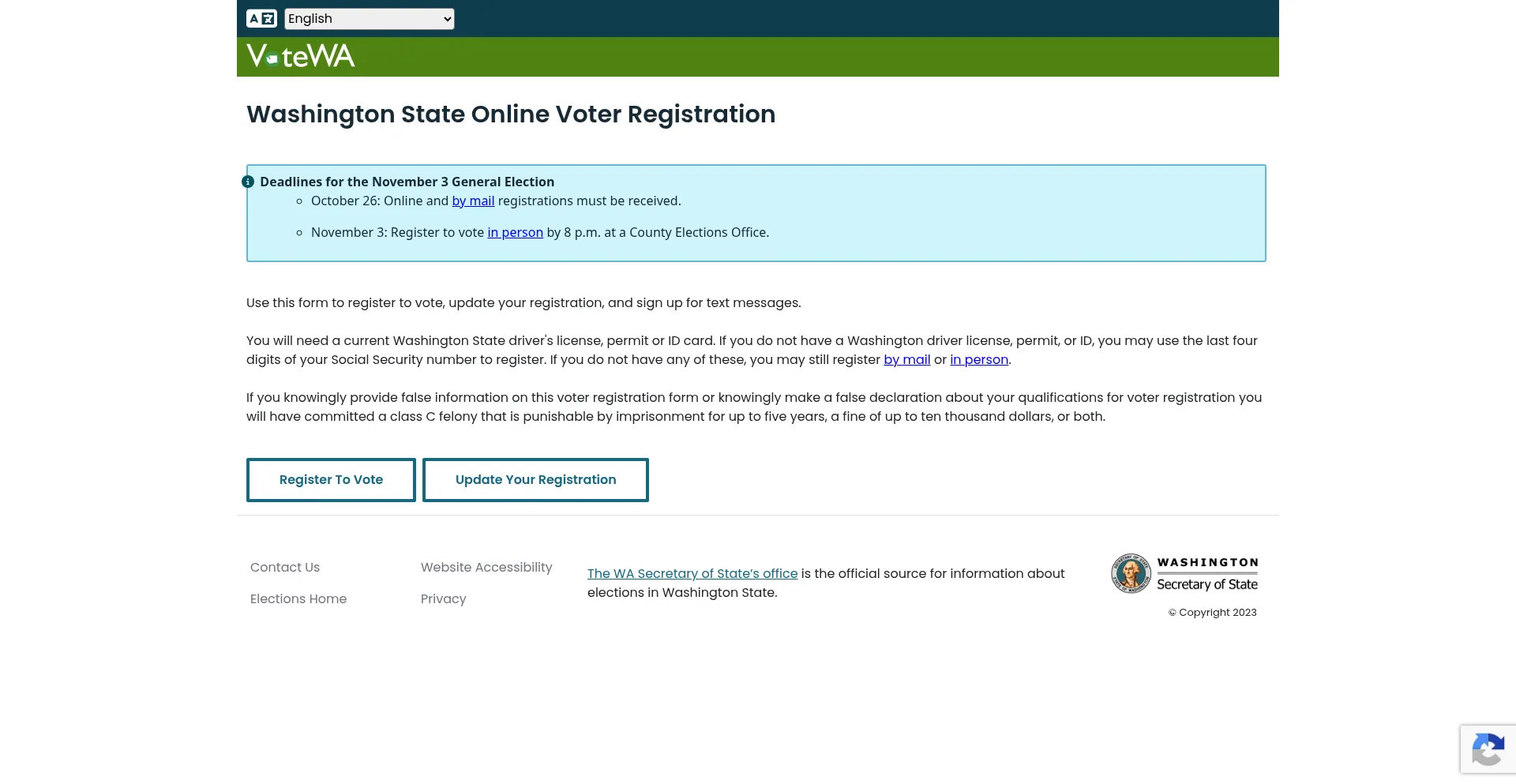Click the reCAPTCHA badge icon
The height and width of the screenshot is (784, 1516).
(x=1488, y=749)
